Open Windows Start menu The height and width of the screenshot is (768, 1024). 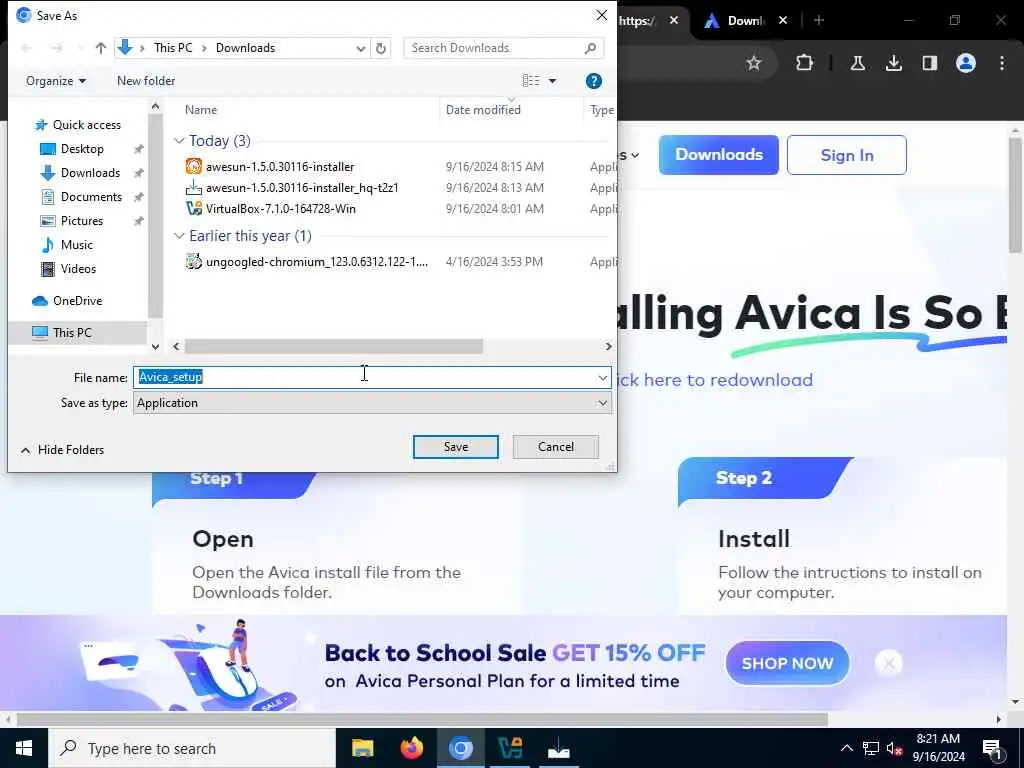24,748
